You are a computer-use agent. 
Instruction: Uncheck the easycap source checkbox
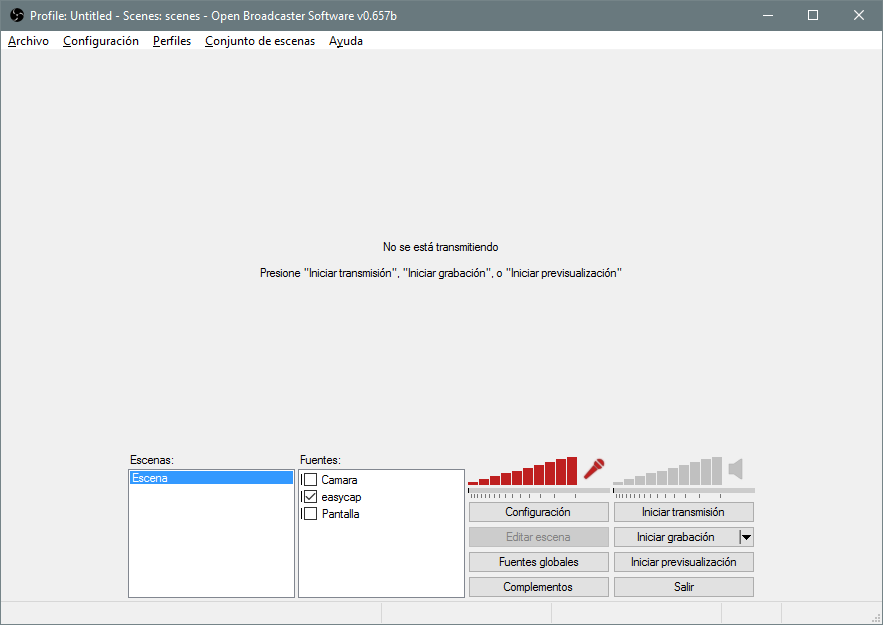[310, 497]
